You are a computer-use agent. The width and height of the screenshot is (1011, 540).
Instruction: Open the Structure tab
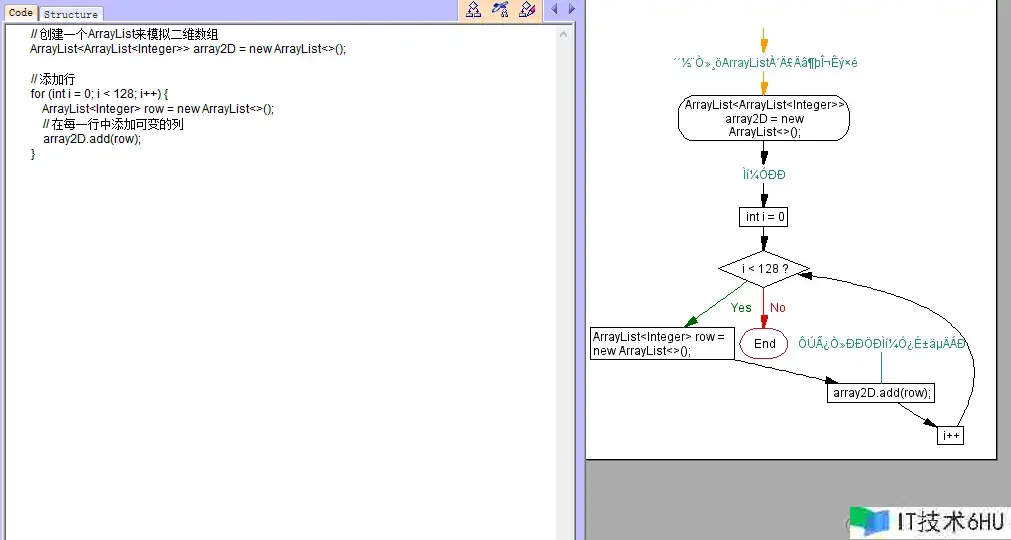[x=71, y=14]
